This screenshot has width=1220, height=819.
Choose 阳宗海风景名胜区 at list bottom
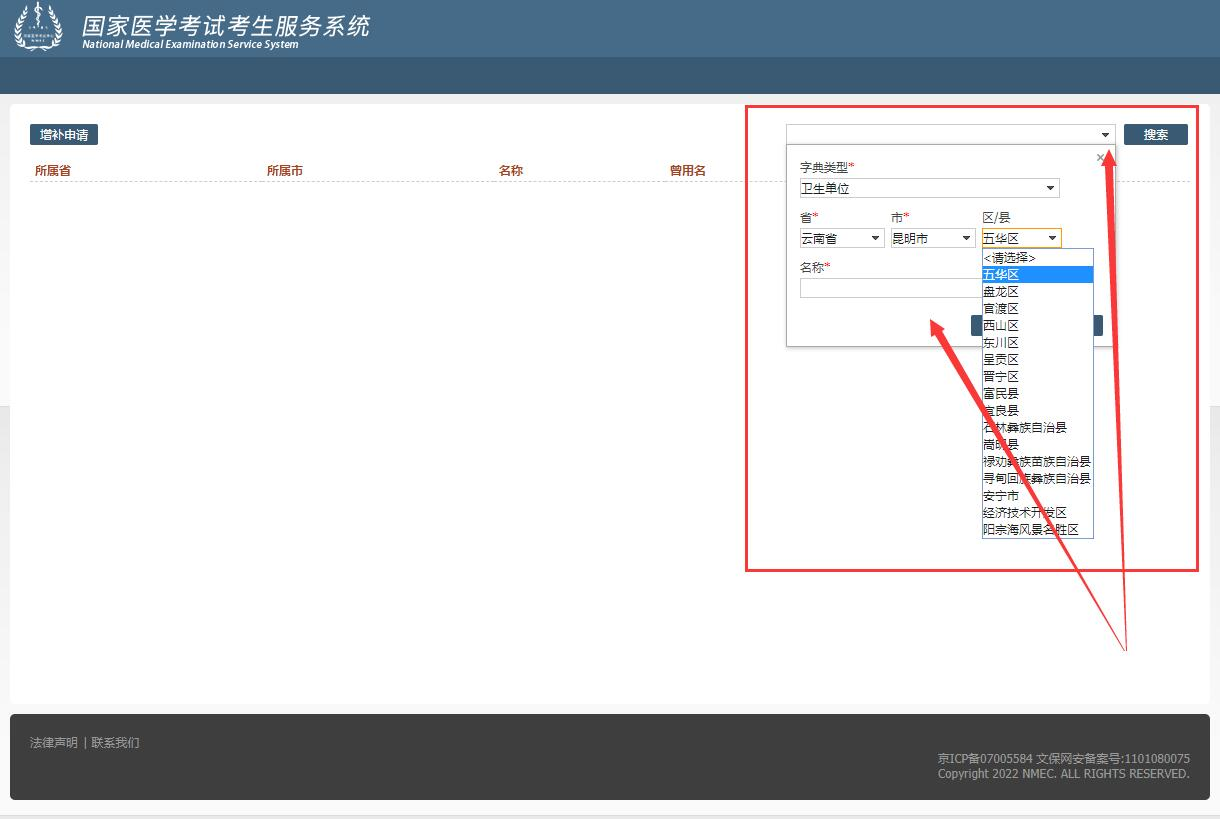pyautogui.click(x=1030, y=530)
